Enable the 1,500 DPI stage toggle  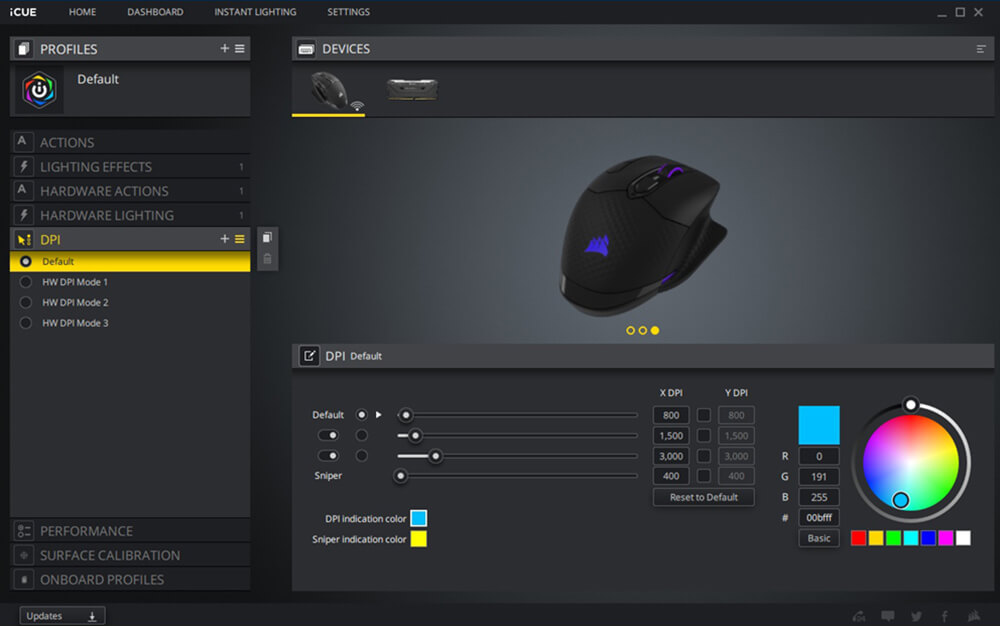point(328,435)
